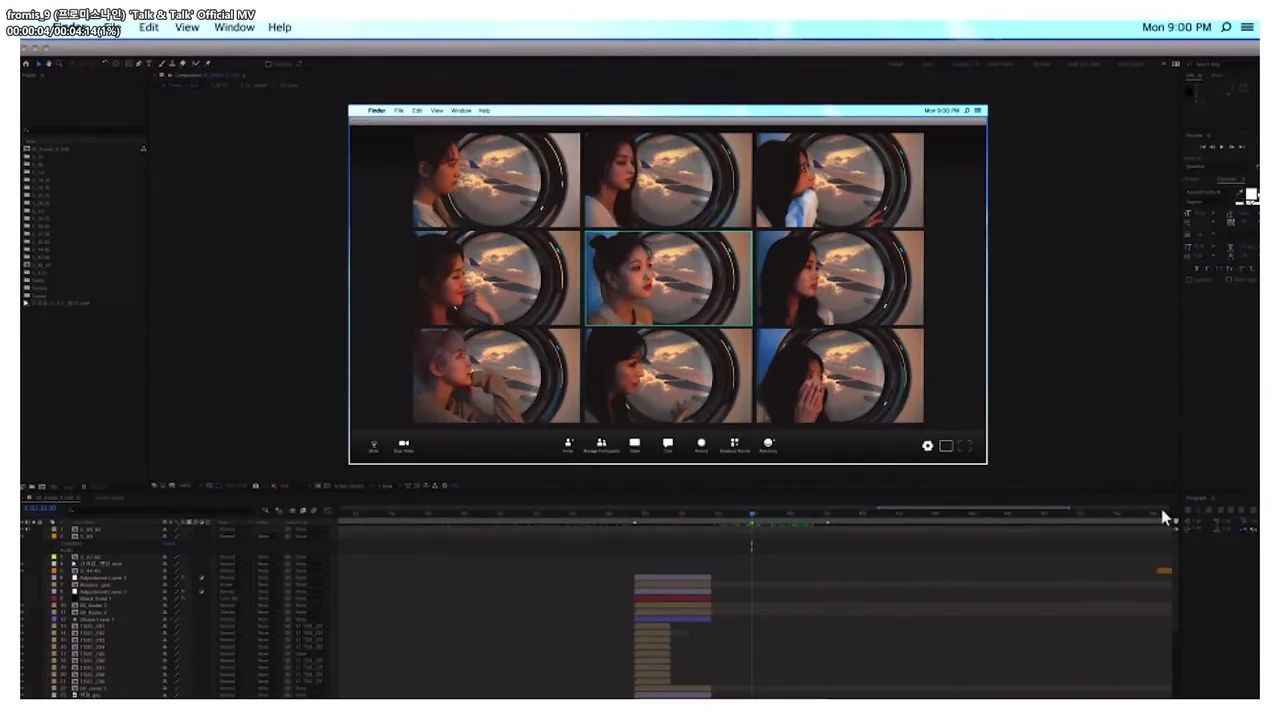Select the highlighted center video tile

[668, 279]
